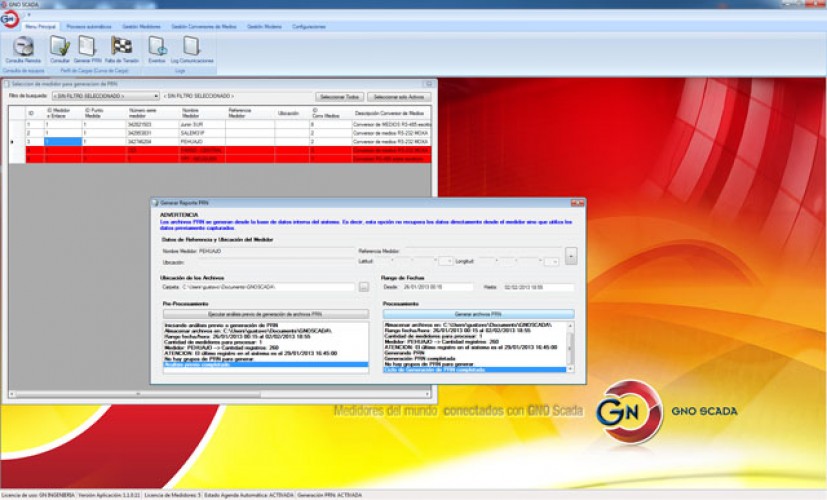Screen dimensions: 827x500
Task: Click Descripción Conversor de Medios header
Action: 391,113
